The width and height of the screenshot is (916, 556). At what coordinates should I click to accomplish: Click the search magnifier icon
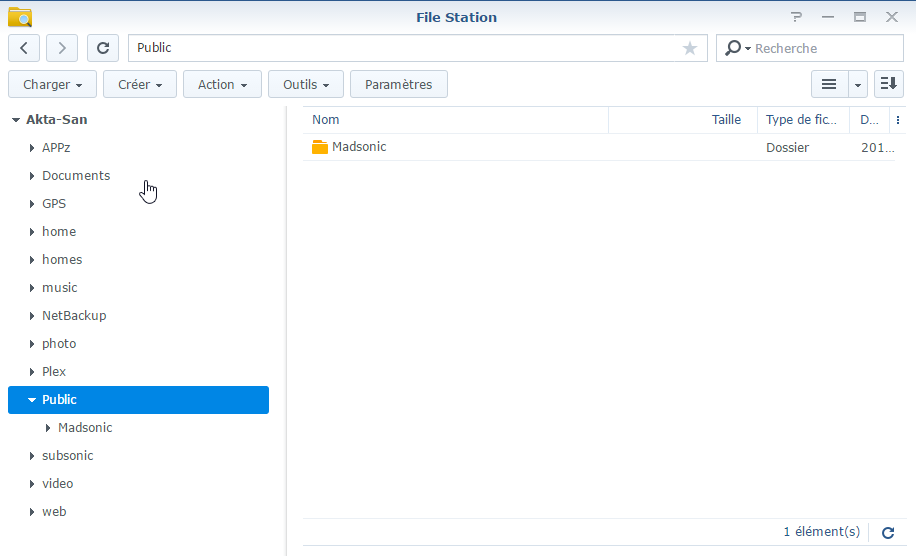[x=734, y=48]
